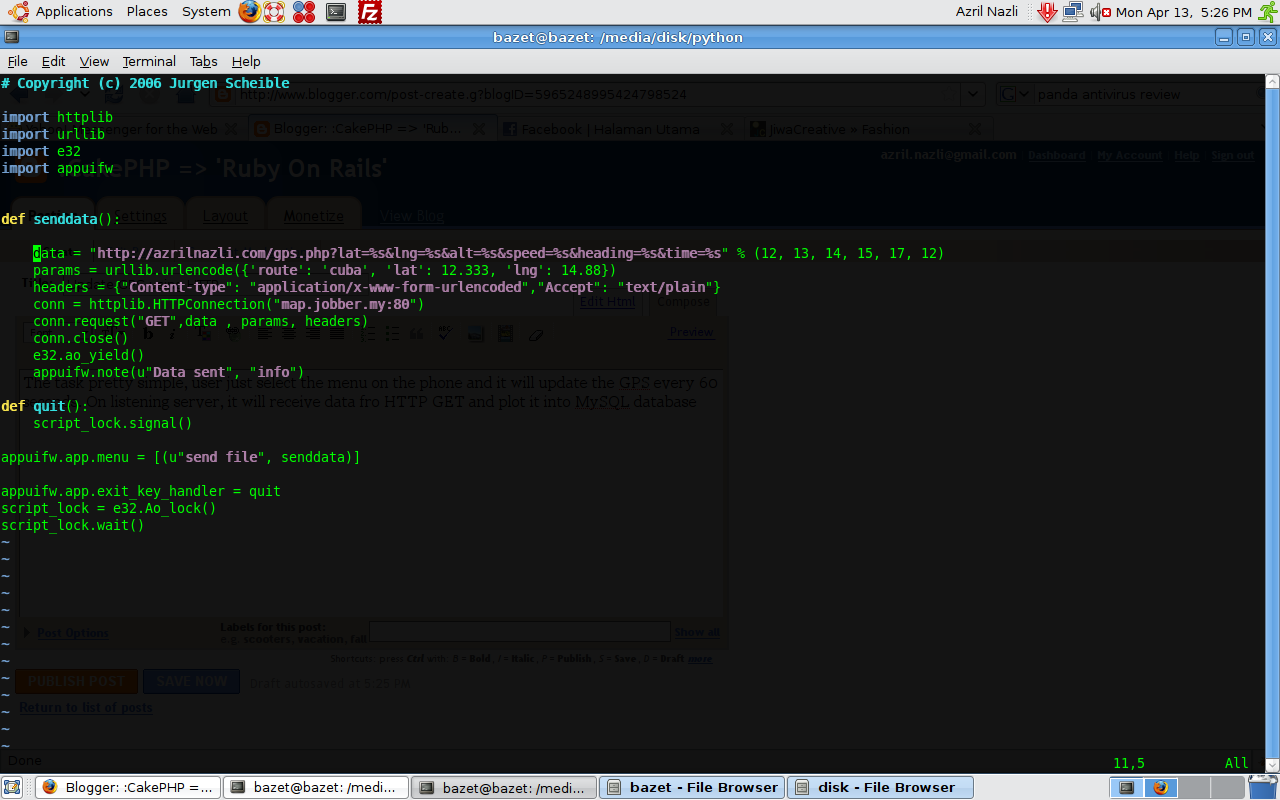
Task: Click the 'All' indicator in vim's status line
Action: [1237, 763]
